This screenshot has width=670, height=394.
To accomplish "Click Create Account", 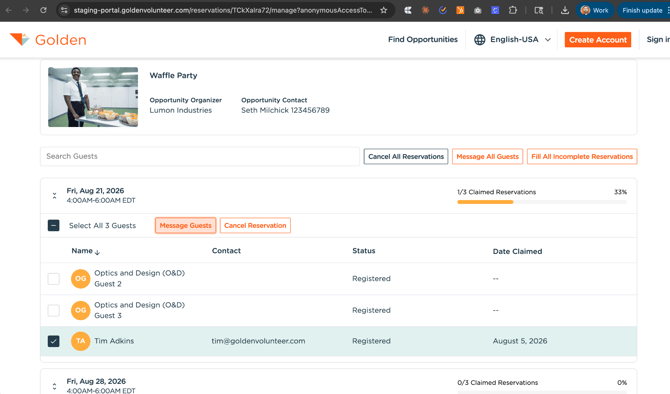I will [598, 40].
